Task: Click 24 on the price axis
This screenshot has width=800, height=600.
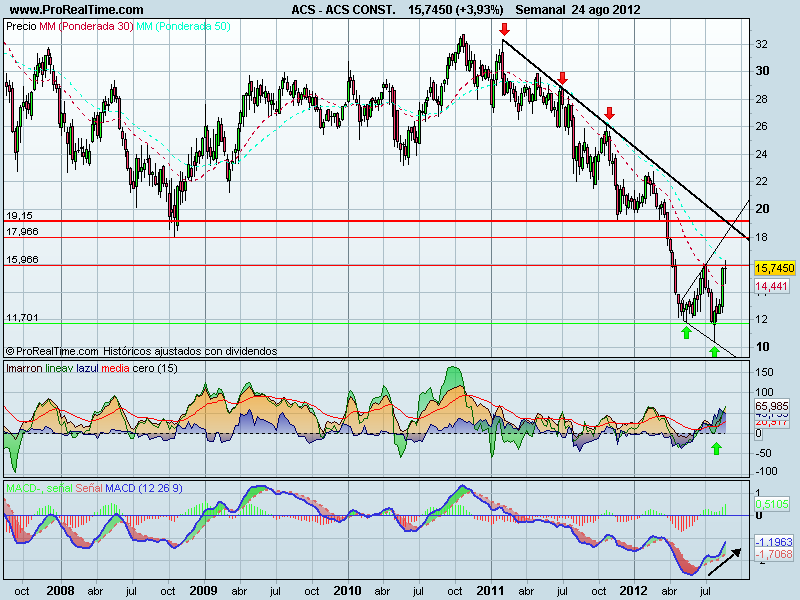Action: (761, 154)
